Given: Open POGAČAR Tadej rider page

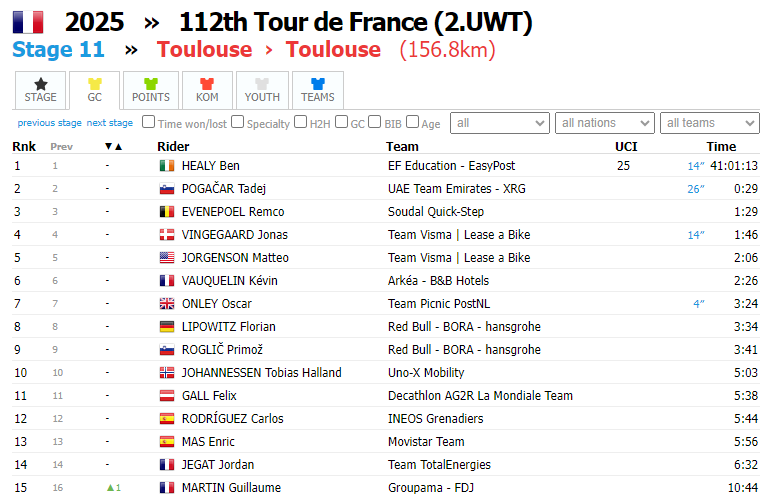Looking at the screenshot, I should (223, 189).
